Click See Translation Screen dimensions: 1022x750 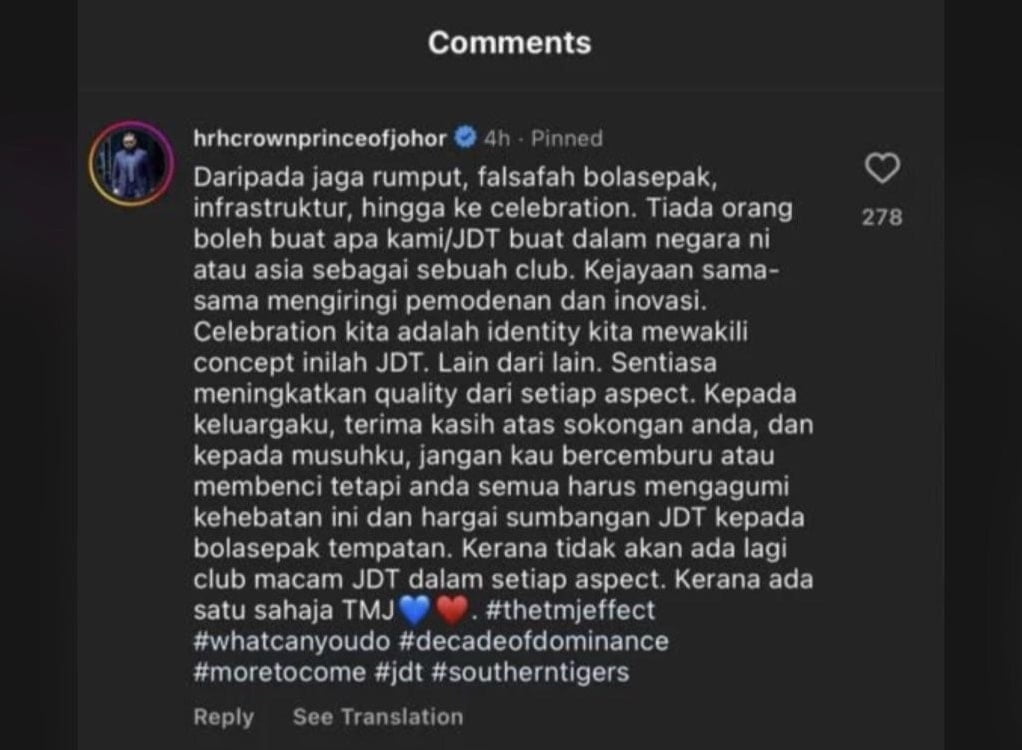[x=378, y=717]
